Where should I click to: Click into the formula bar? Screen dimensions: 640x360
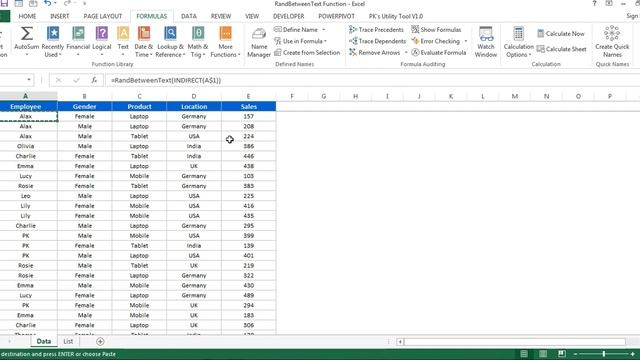tap(371, 80)
